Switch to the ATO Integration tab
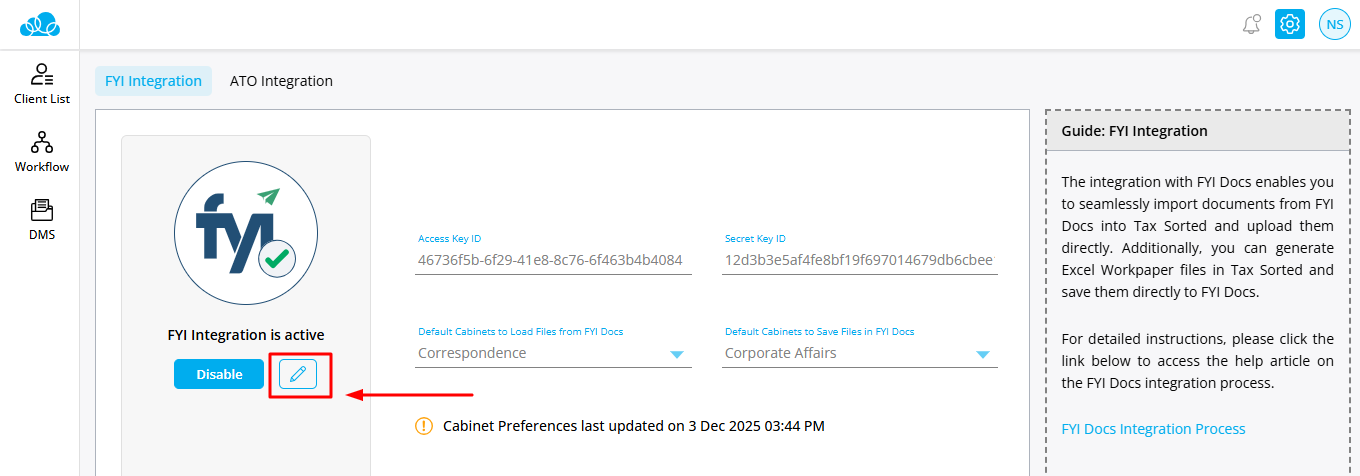1360x476 pixels. pyautogui.click(x=281, y=81)
